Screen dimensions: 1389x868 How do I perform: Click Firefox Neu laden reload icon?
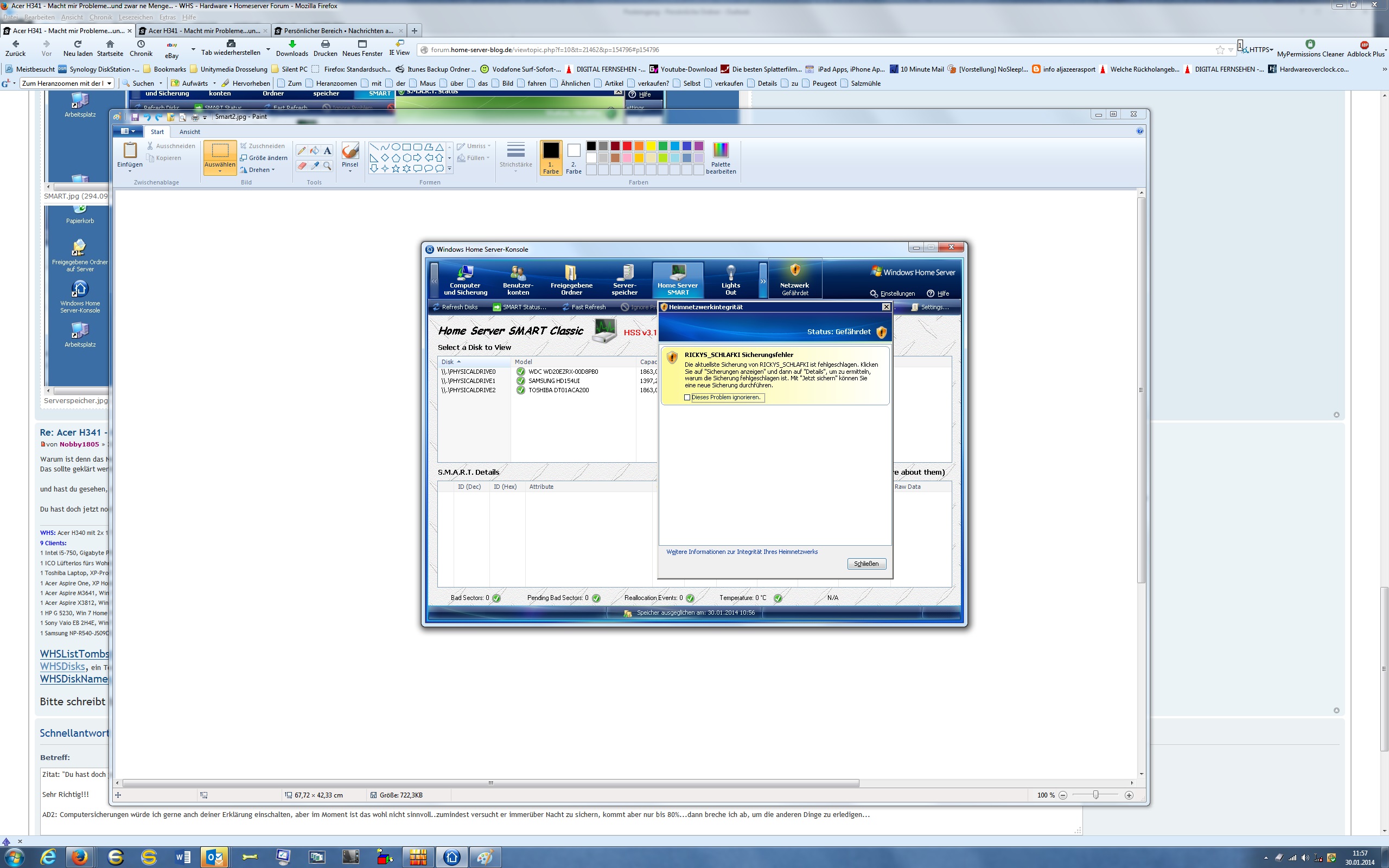(78, 44)
